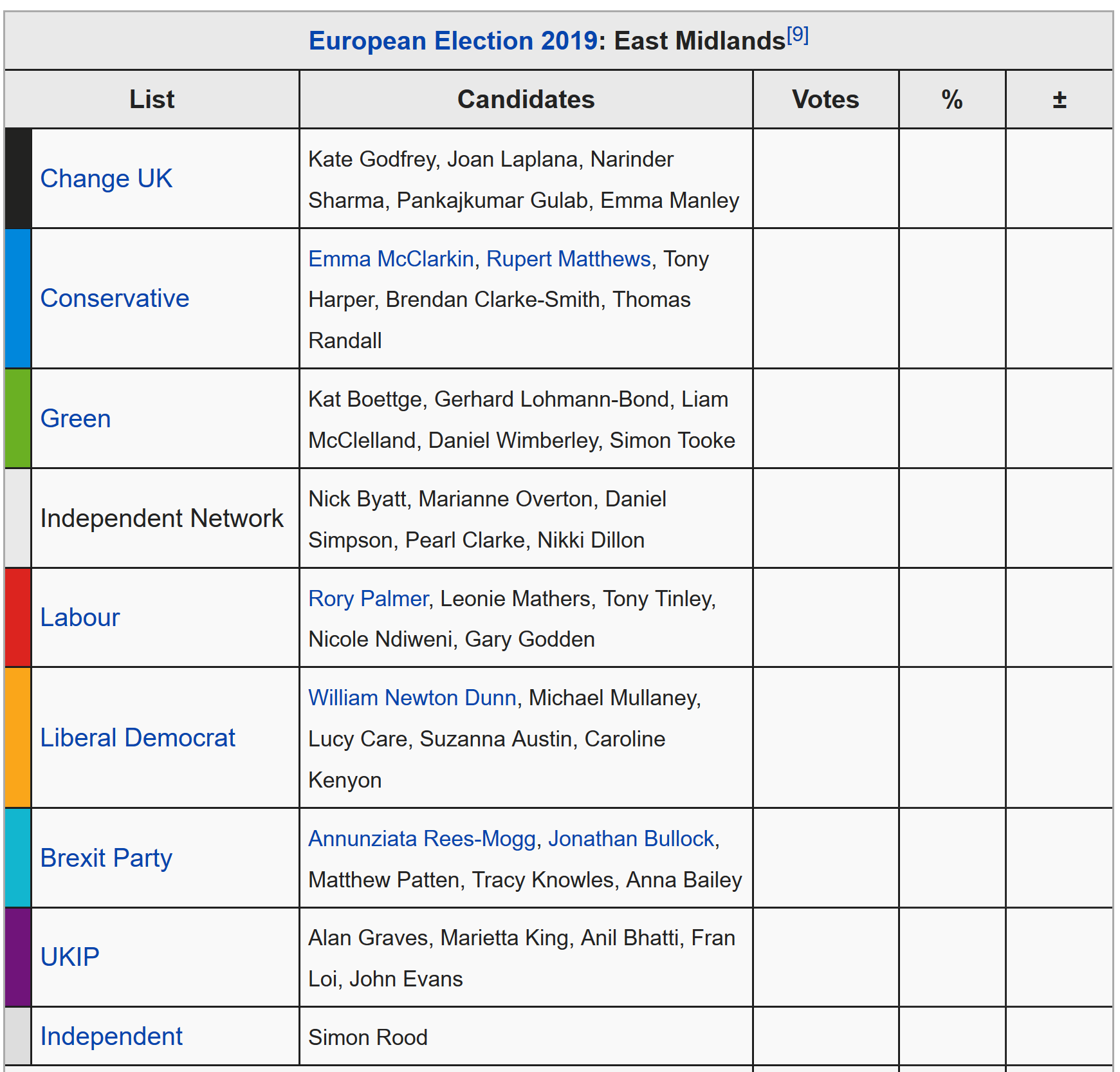Click the red Labour colour swatch
This screenshot has height=1072, width=1120.
tap(18, 617)
